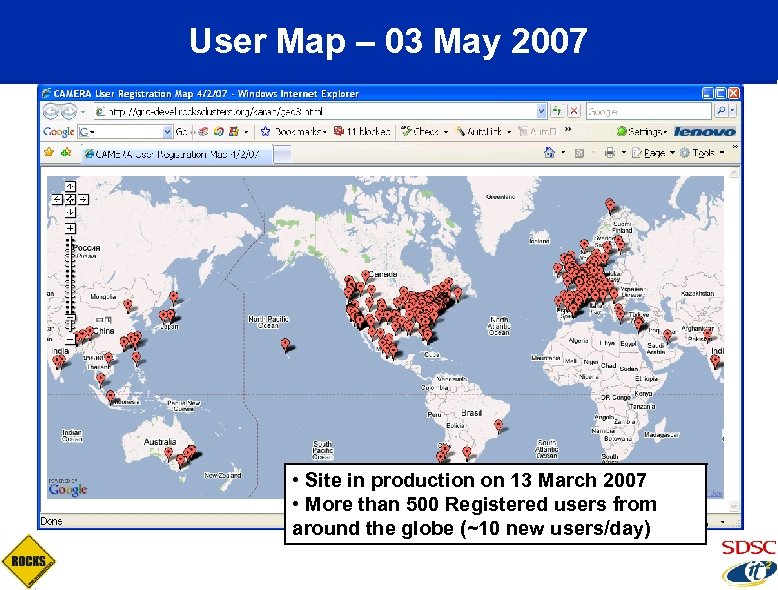The height and width of the screenshot is (590, 778).
Task: Focus the address bar URL field
Action: (x=315, y=112)
